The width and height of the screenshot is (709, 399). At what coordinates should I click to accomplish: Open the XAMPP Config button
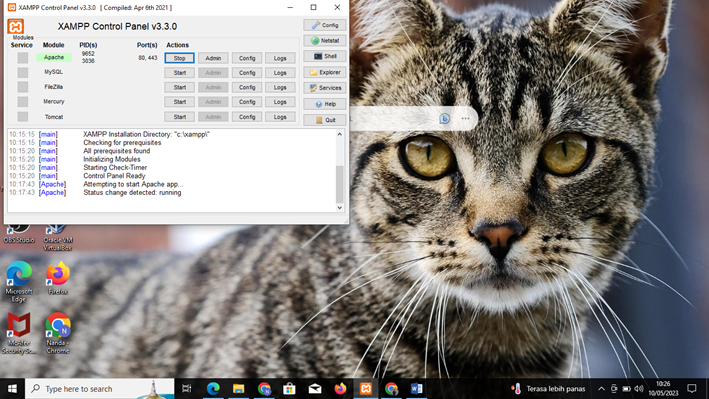pyautogui.click(x=325, y=25)
